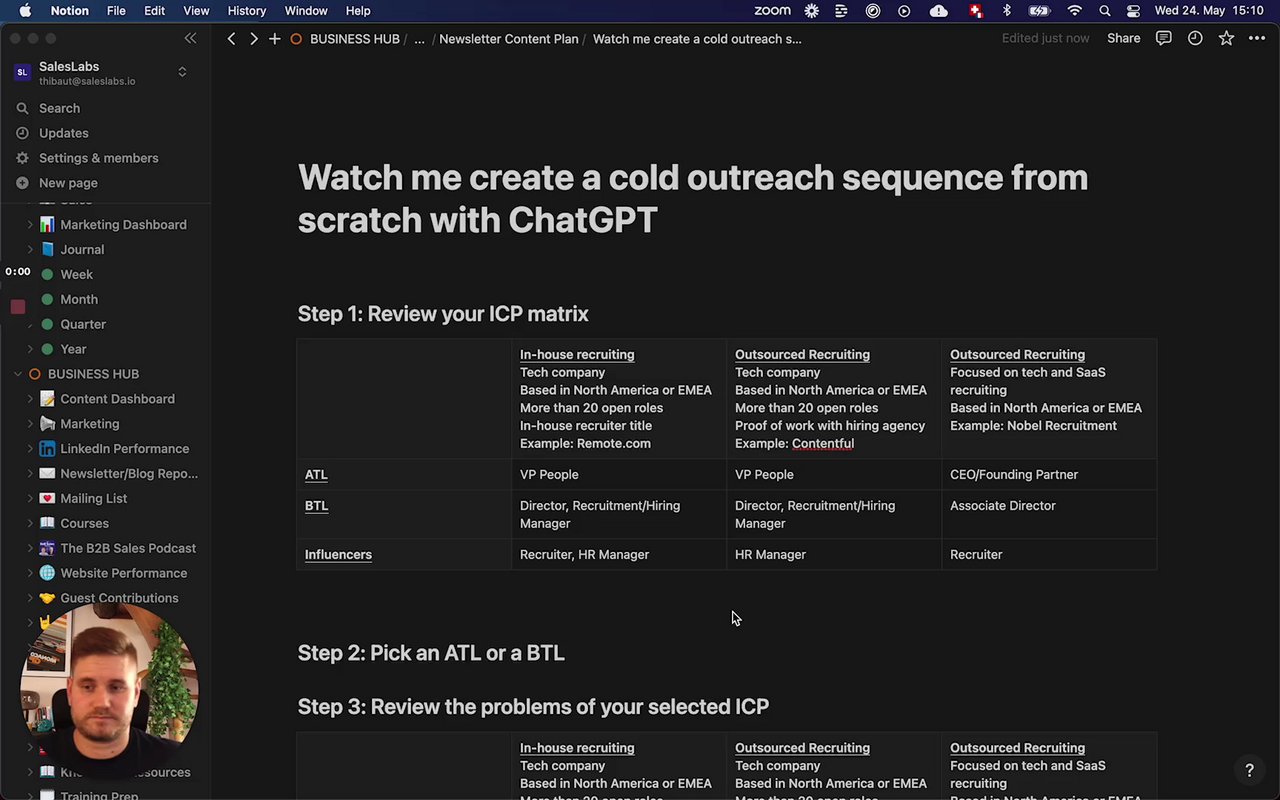Open the Zoom menu bar item
The height and width of the screenshot is (800, 1280).
(x=772, y=11)
